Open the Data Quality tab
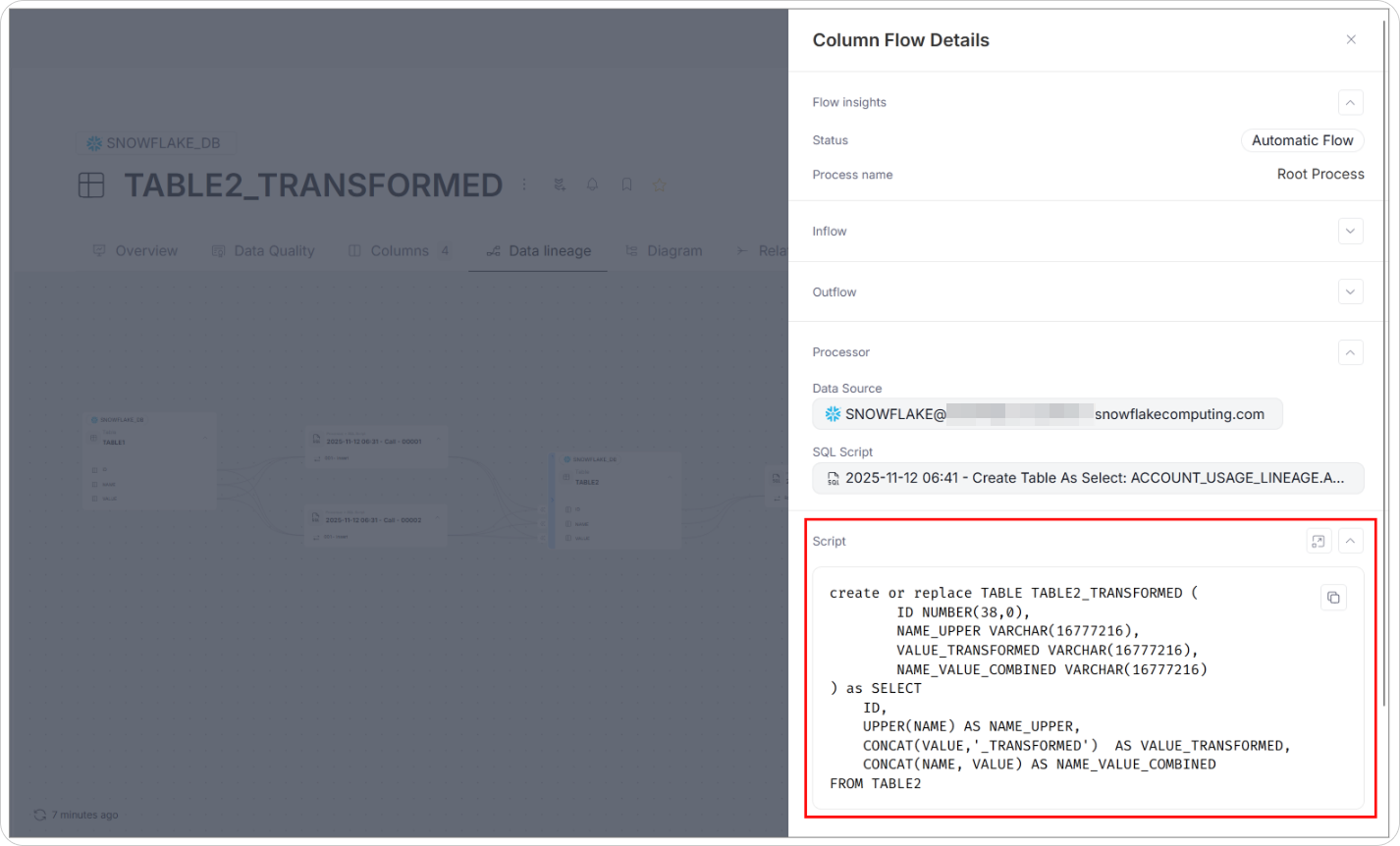The height and width of the screenshot is (846, 1400). 263,251
